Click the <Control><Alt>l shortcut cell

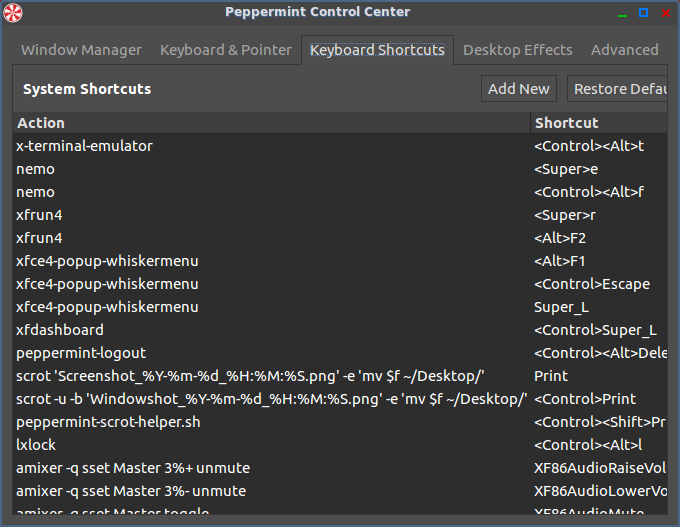pyautogui.click(x=599, y=445)
